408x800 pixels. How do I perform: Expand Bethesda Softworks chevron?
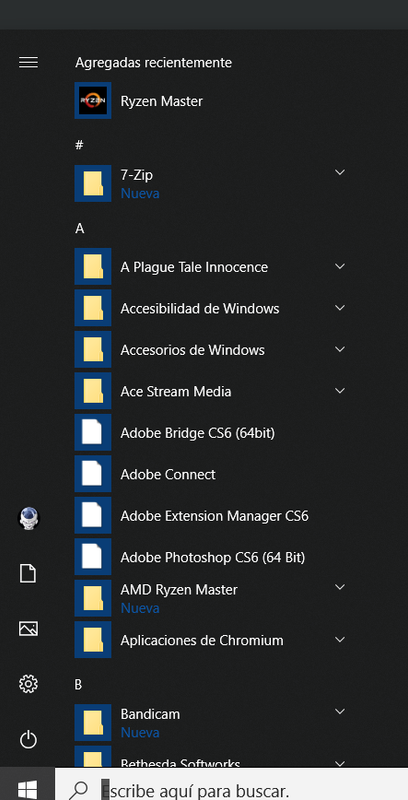[x=340, y=763]
